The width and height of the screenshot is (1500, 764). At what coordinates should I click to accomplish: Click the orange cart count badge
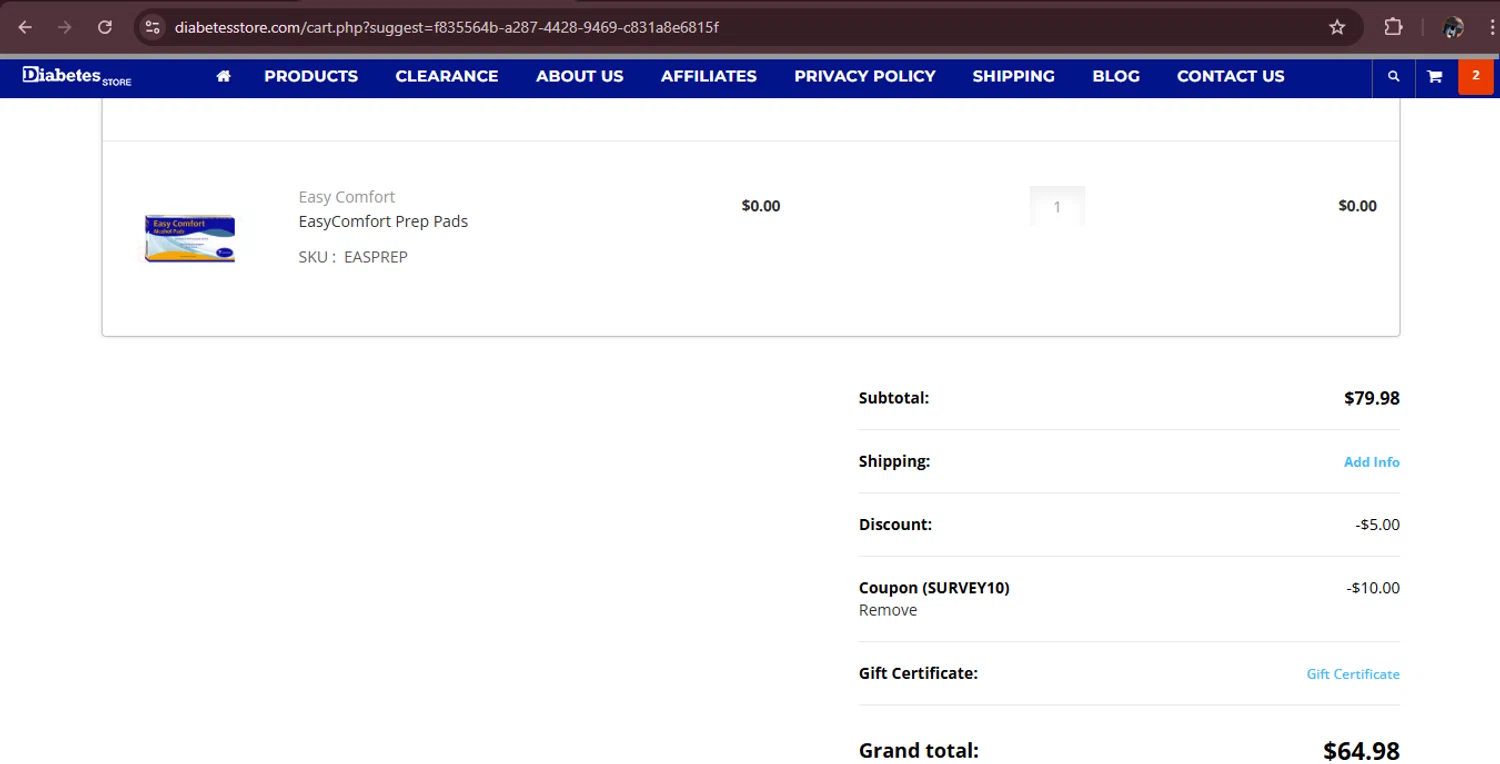tap(1475, 76)
